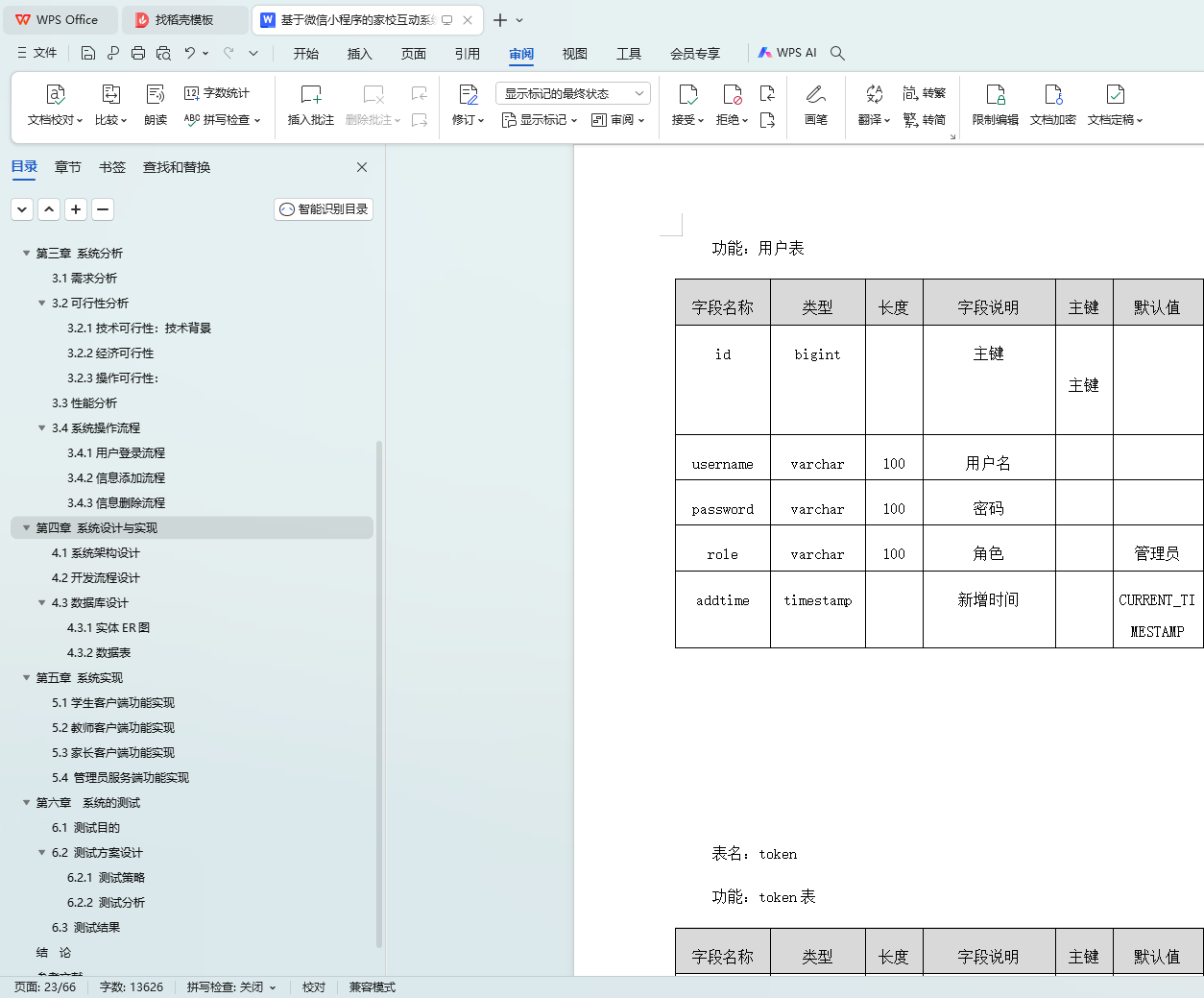Switch to 视图 ribbon tab
Screen dimensions: 1204x998
point(575,54)
